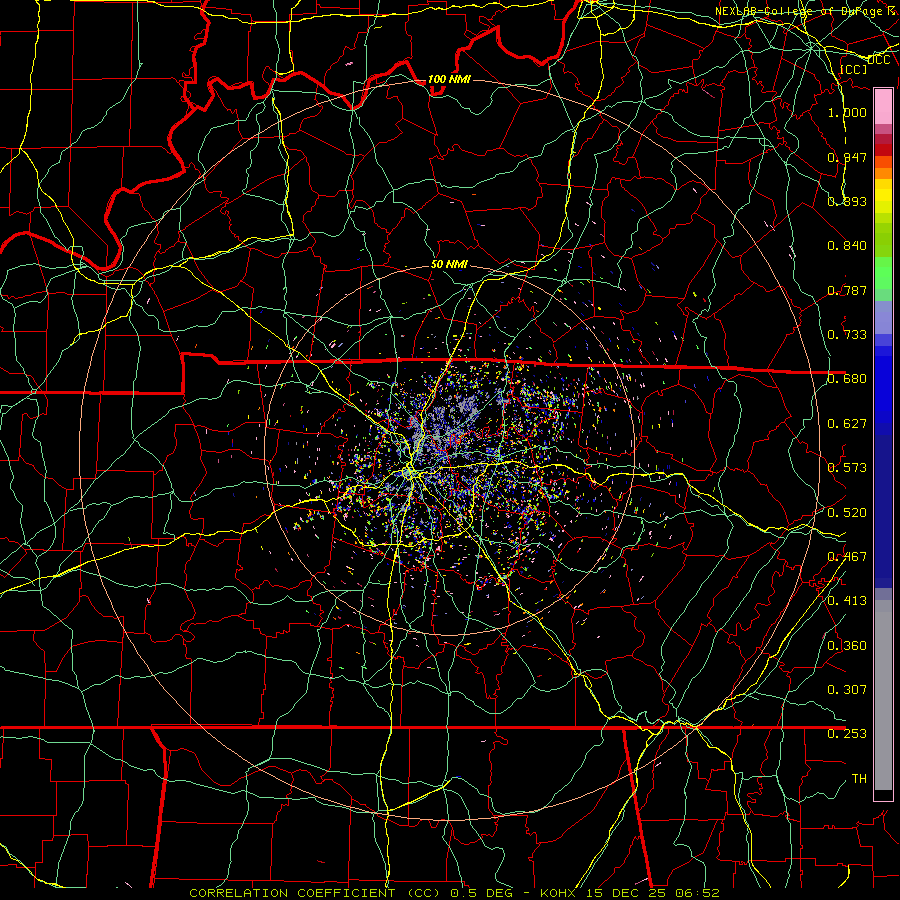This screenshot has height=900, width=900.
Task: Pick the lavender color bar segment near 0.733
Action: coord(883,317)
